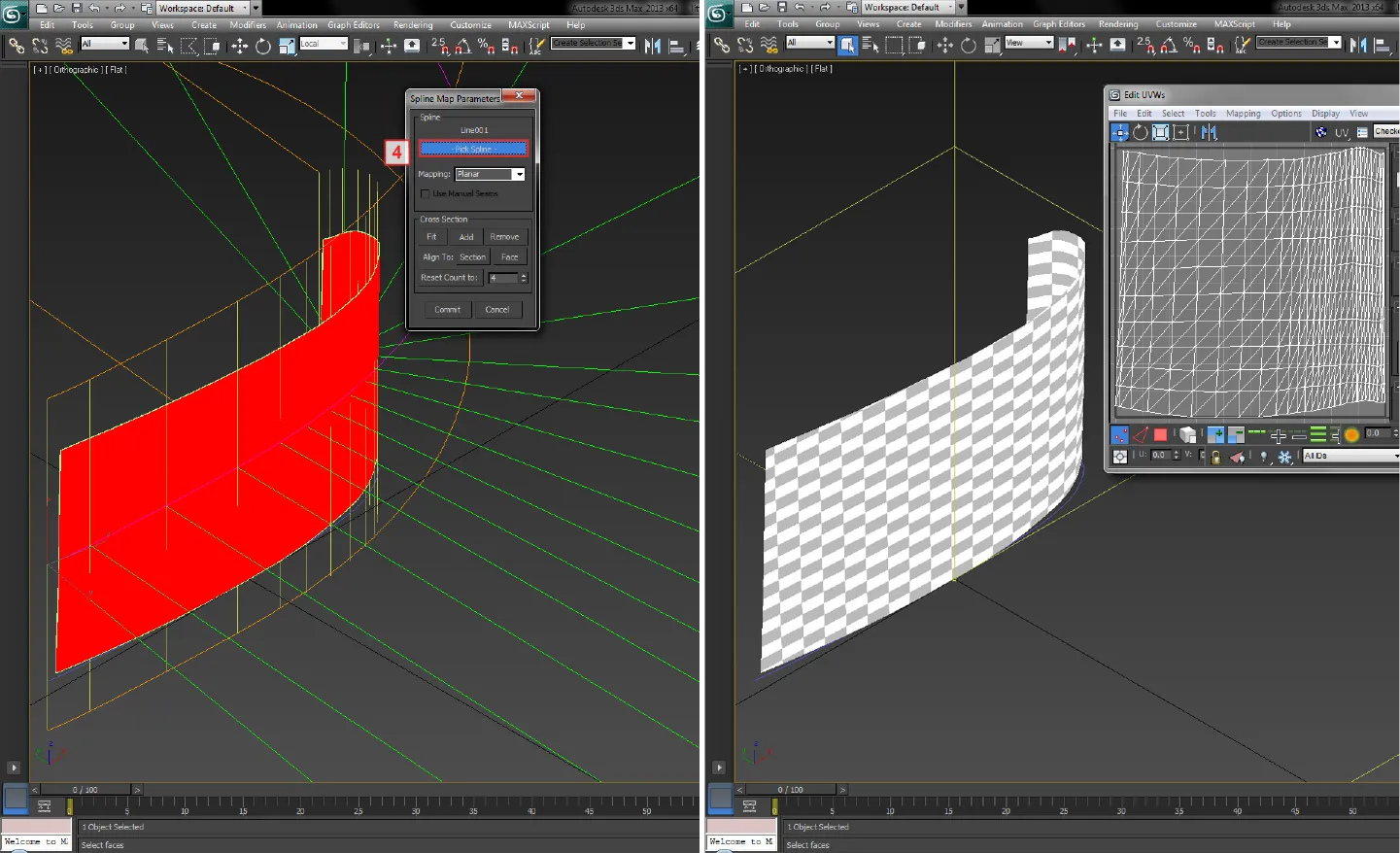Lock the UV selection with the padlock toggle
Viewport: 1400px width, 853px height.
(x=1215, y=457)
